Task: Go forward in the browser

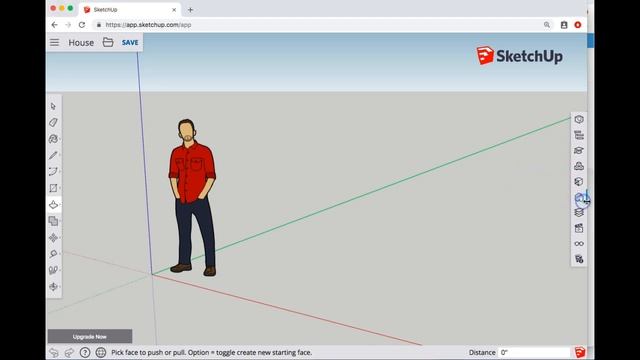Action: coord(68,25)
